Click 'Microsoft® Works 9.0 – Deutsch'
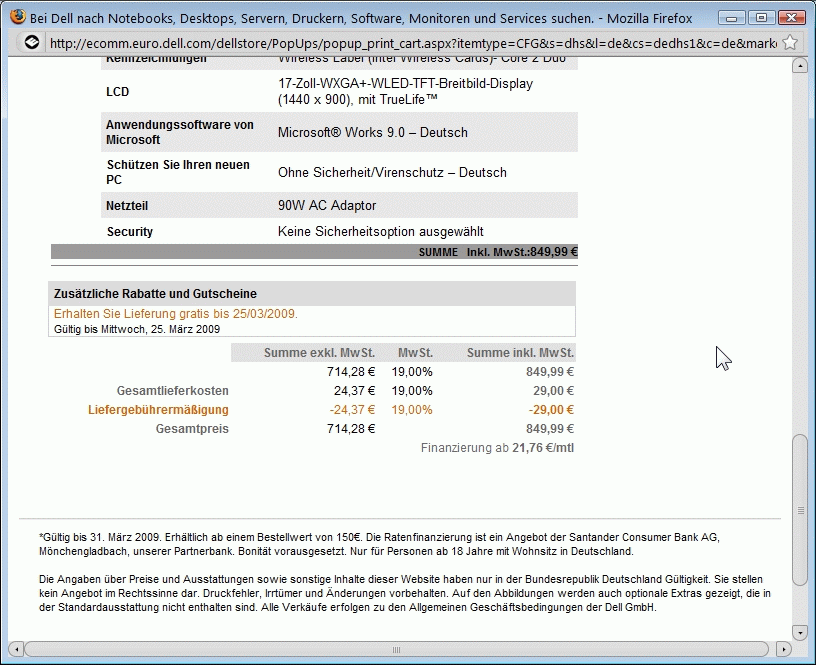816x665 pixels. [x=373, y=132]
